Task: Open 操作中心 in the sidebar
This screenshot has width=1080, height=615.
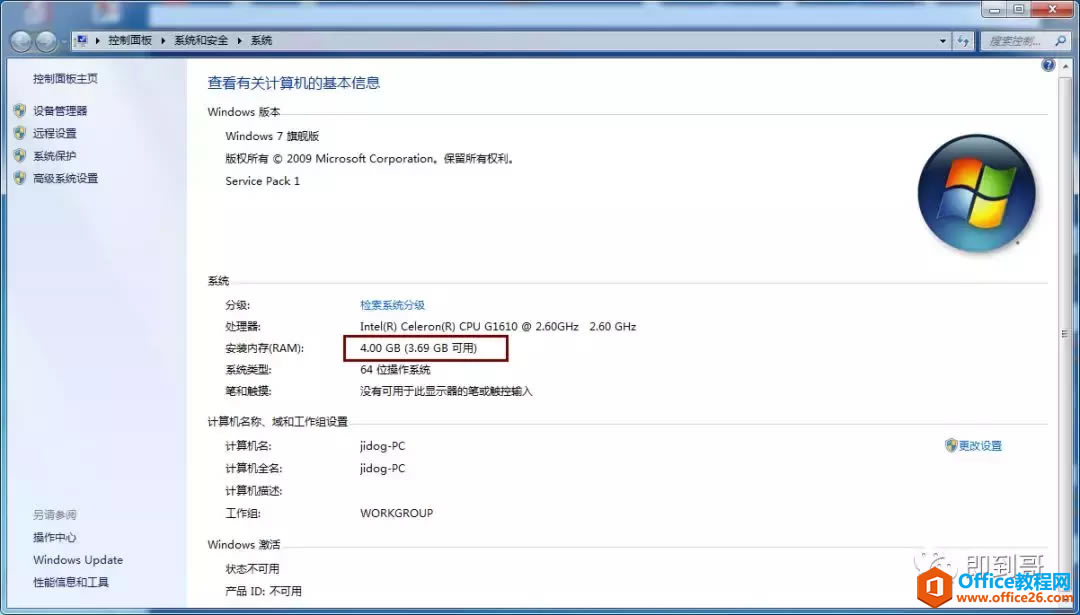Action: click(54, 537)
